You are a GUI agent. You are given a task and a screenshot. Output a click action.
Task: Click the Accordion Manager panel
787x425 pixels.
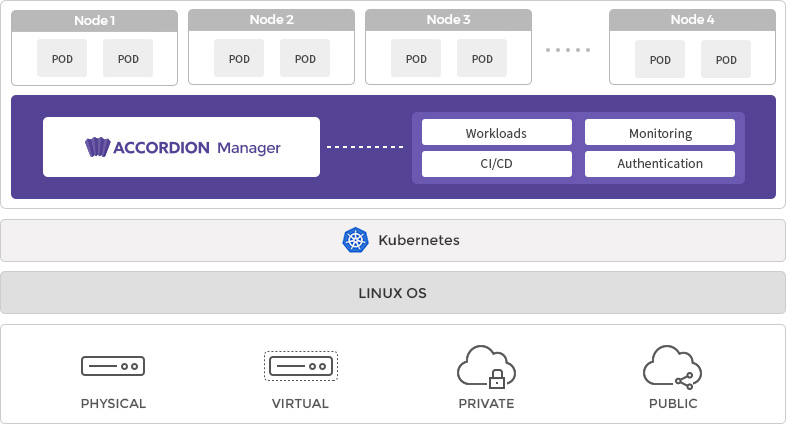181,147
